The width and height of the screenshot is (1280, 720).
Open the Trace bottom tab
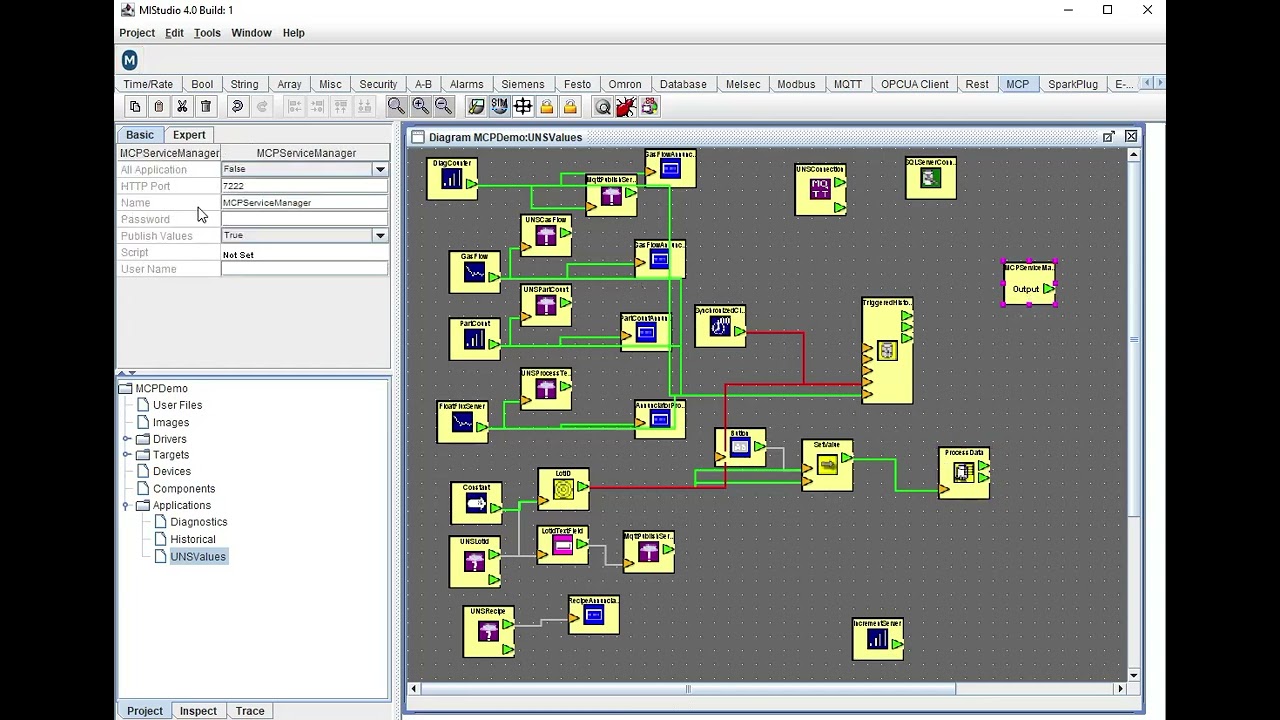pyautogui.click(x=250, y=711)
